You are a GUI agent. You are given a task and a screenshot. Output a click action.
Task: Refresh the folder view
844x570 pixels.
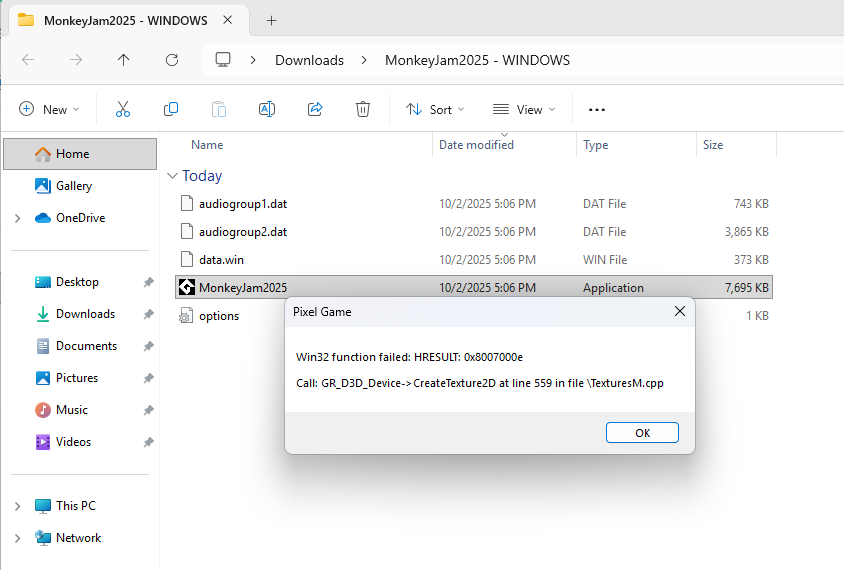pos(172,60)
